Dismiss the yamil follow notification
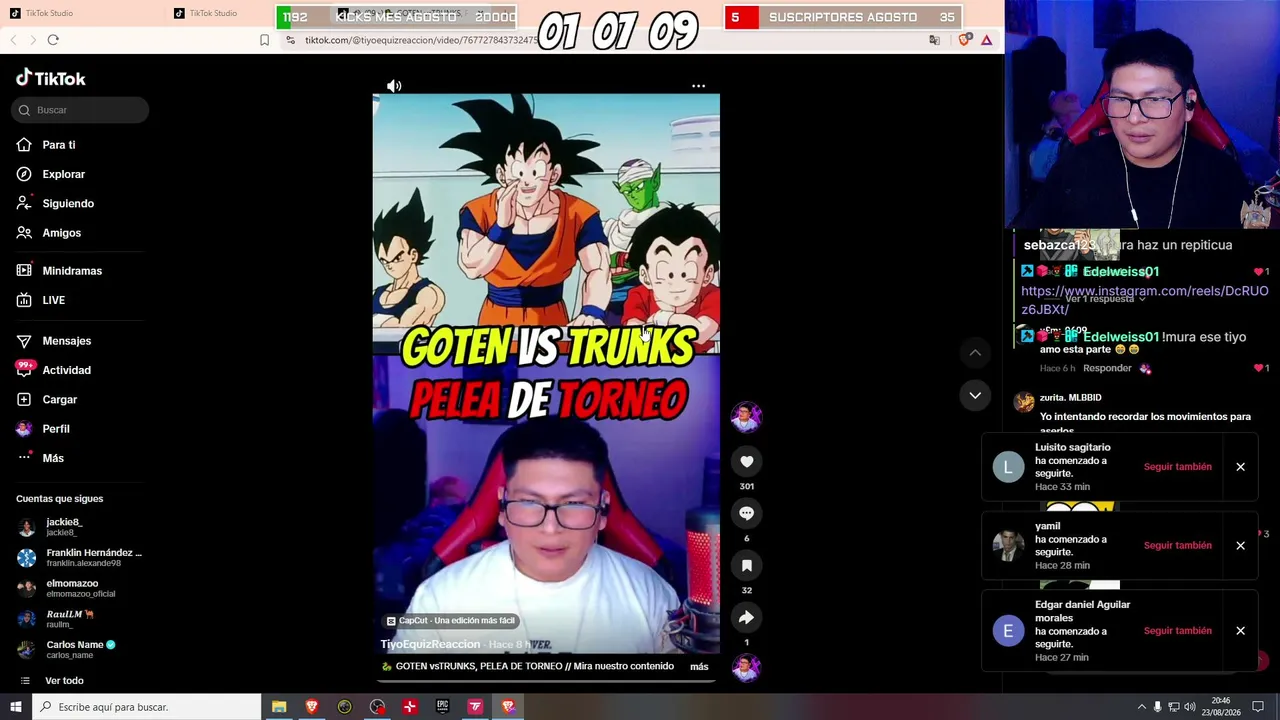The height and width of the screenshot is (720, 1280). pos(1240,546)
